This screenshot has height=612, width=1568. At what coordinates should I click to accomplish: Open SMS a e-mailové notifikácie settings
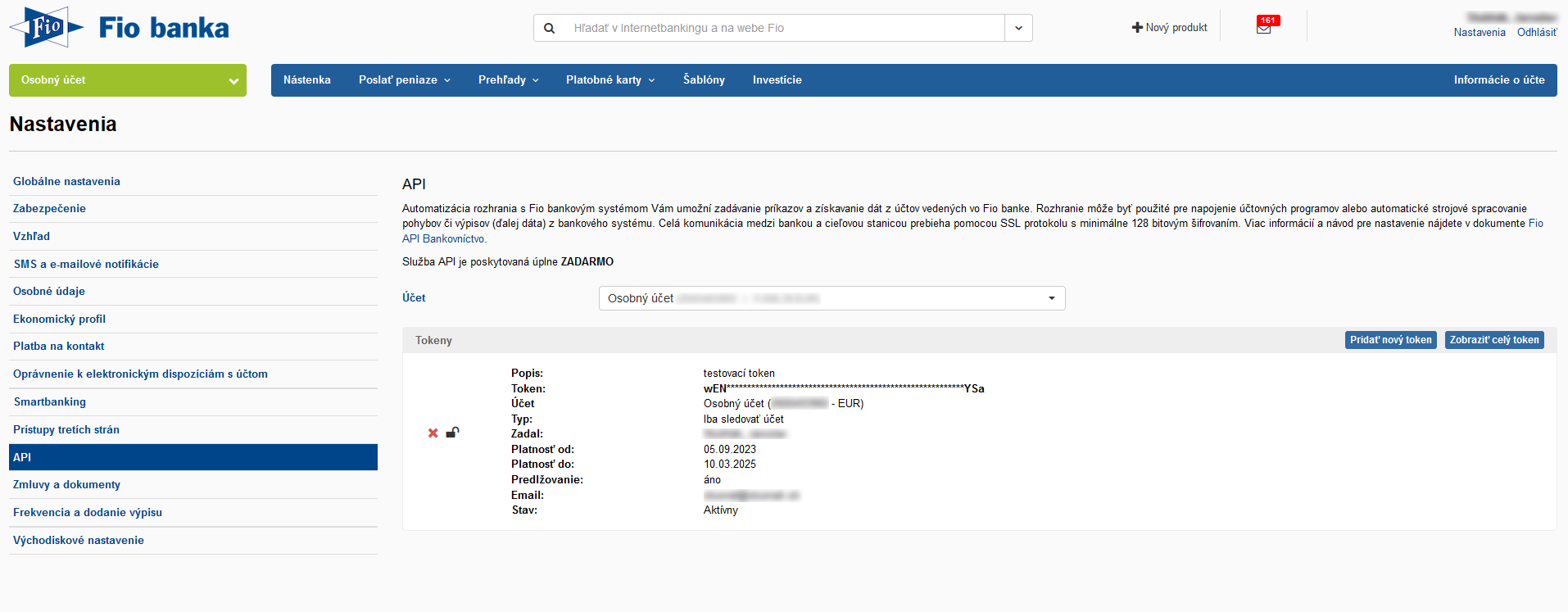pyautogui.click(x=193, y=264)
